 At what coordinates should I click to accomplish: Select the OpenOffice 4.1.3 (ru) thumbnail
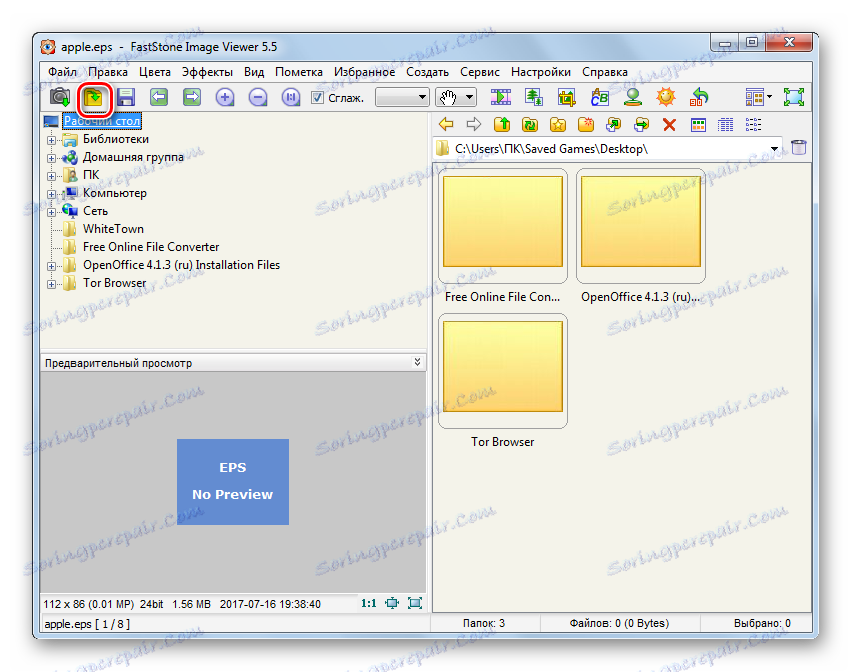pyautogui.click(x=641, y=225)
